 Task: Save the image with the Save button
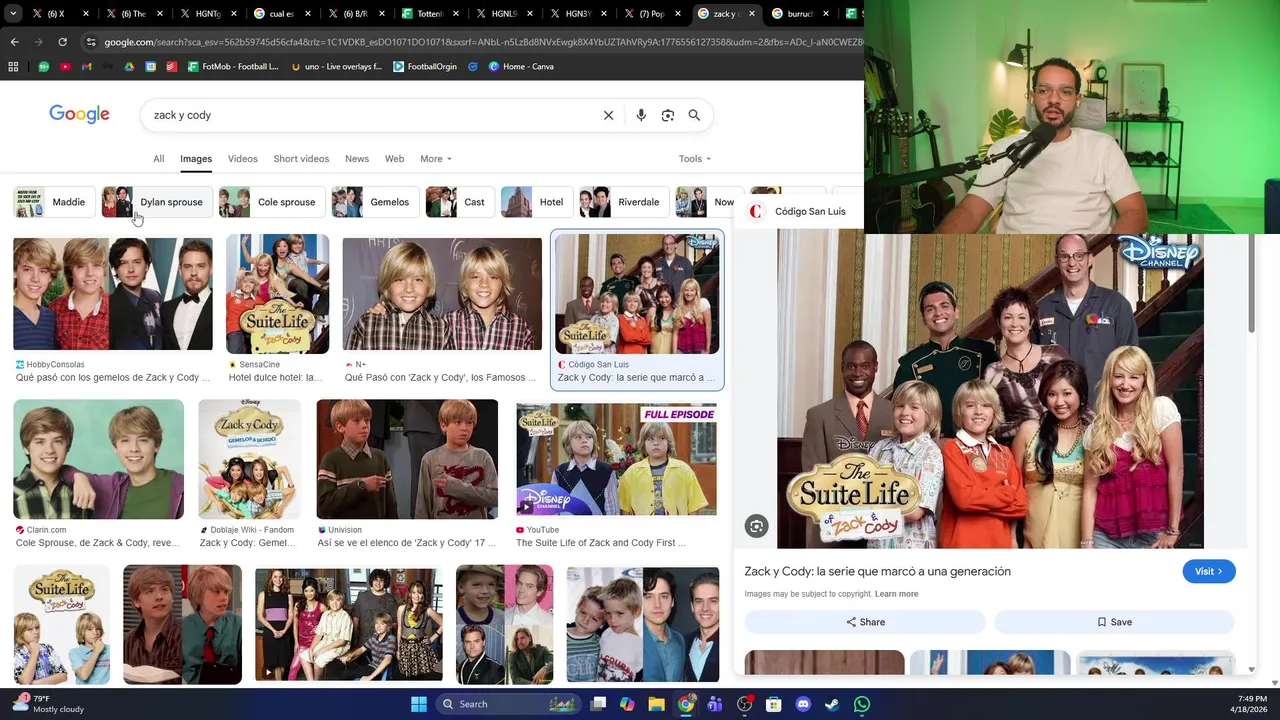click(1114, 622)
